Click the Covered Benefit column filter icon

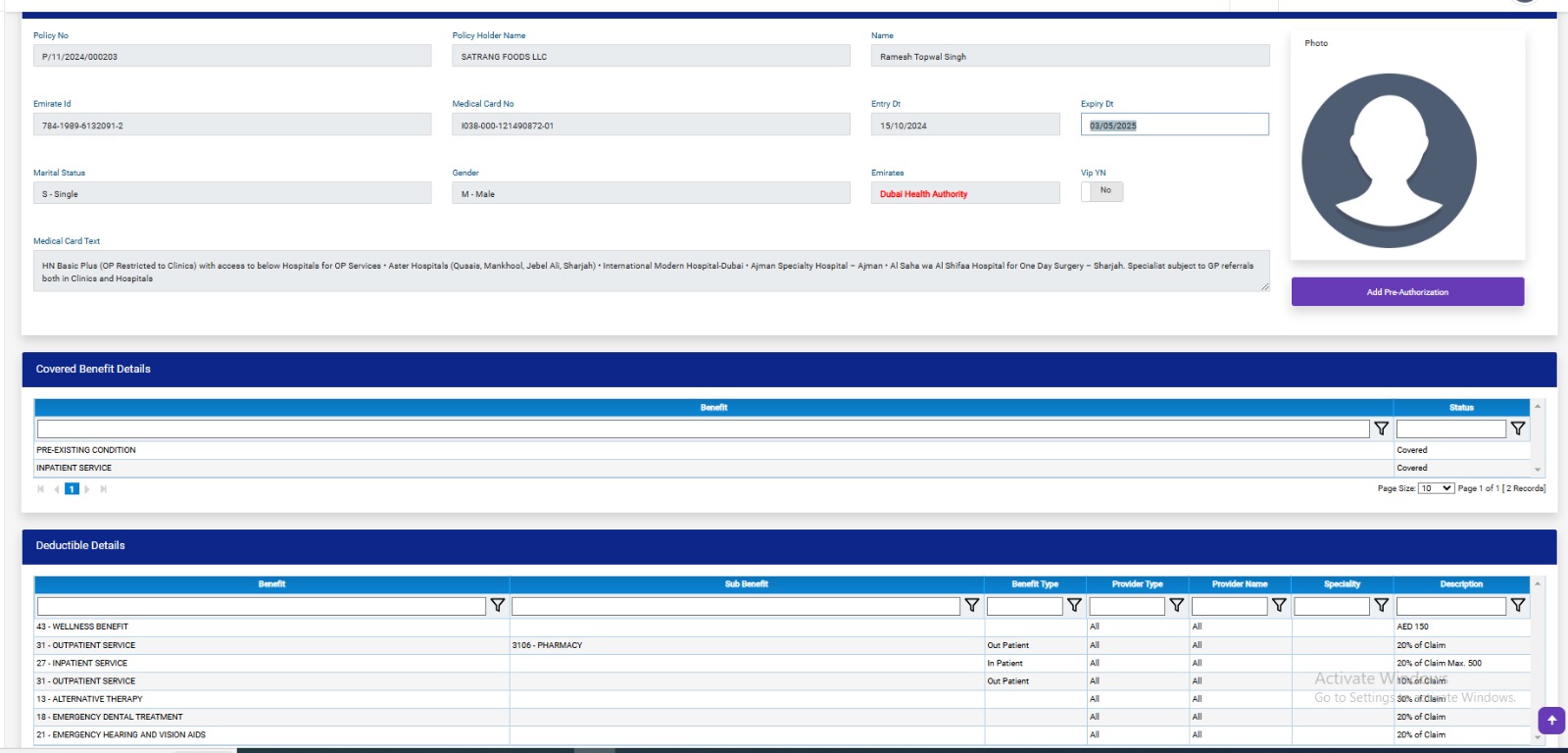pos(1381,428)
